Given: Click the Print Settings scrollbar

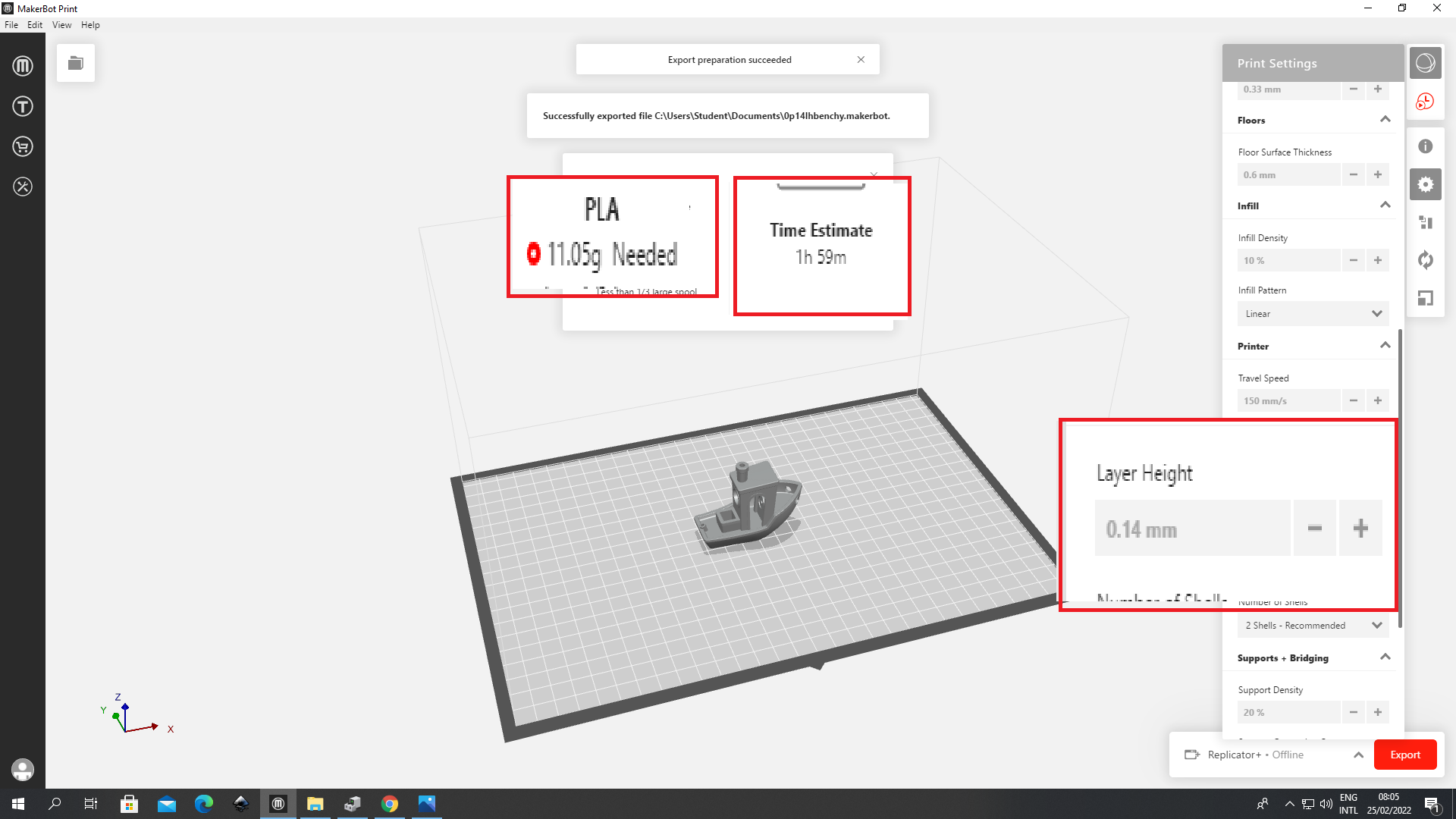Looking at the screenshot, I should [x=1400, y=478].
